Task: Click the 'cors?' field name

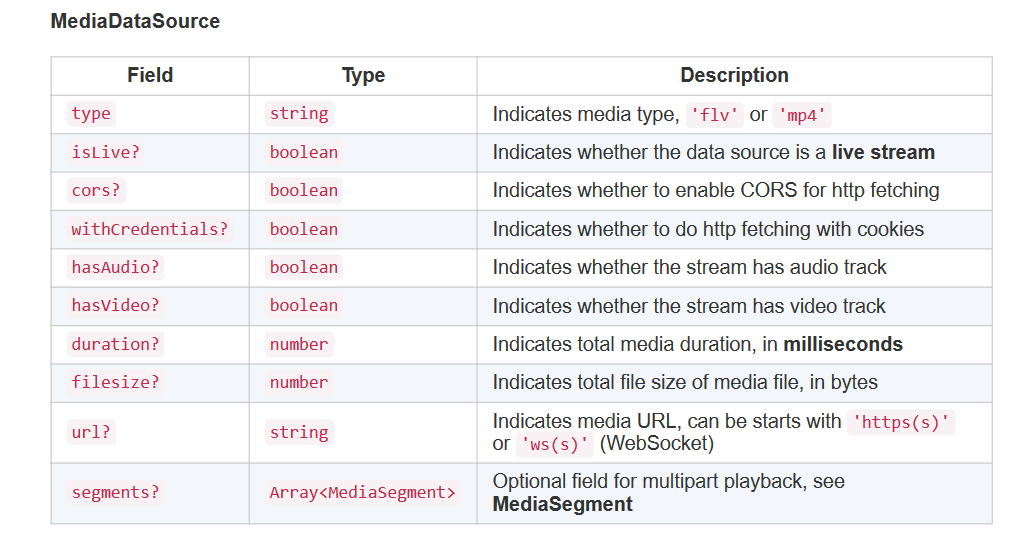Action: coord(95,190)
